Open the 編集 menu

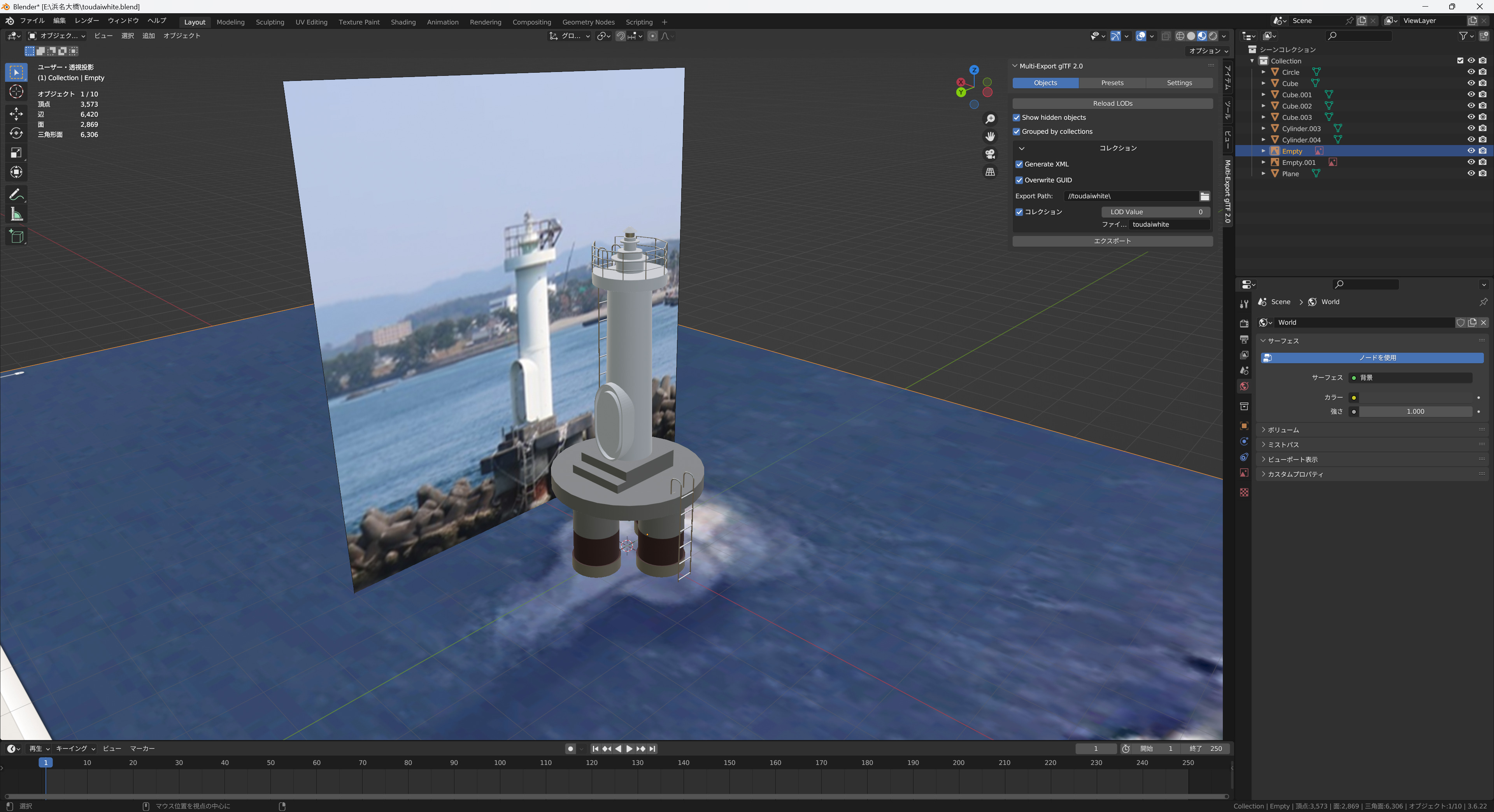(59, 21)
